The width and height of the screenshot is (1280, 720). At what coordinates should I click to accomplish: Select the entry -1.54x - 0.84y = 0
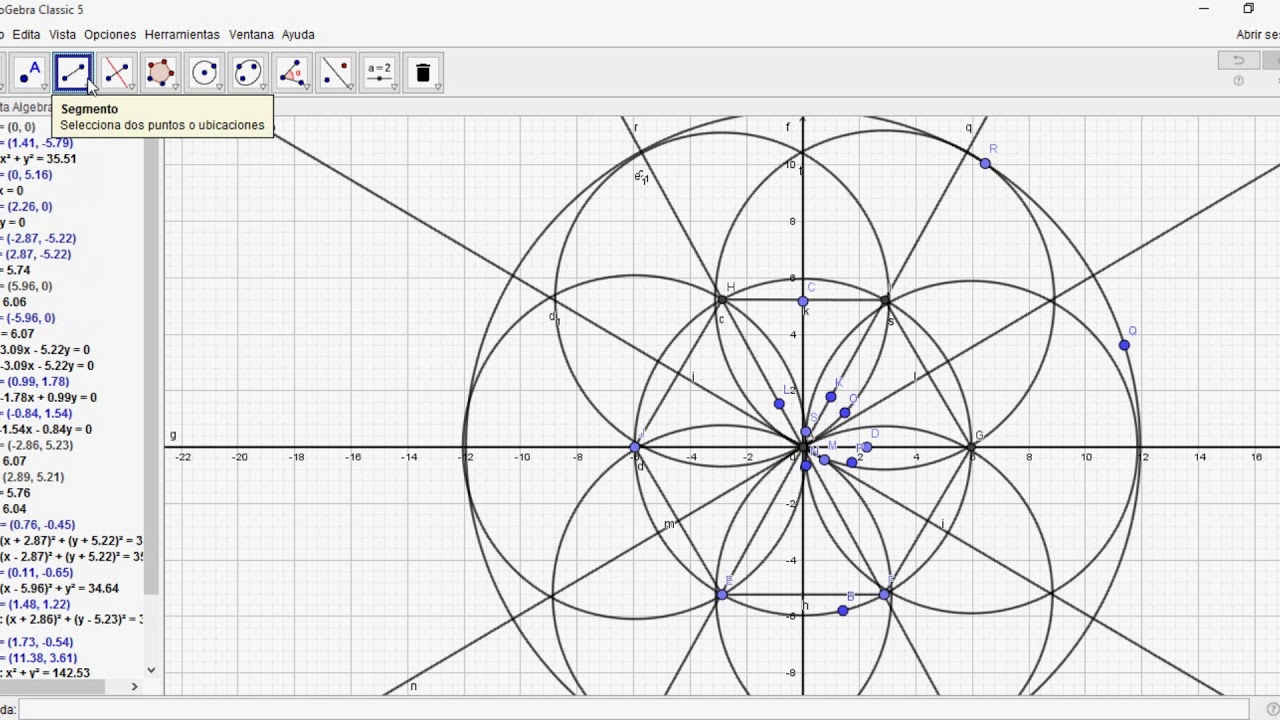click(46, 429)
